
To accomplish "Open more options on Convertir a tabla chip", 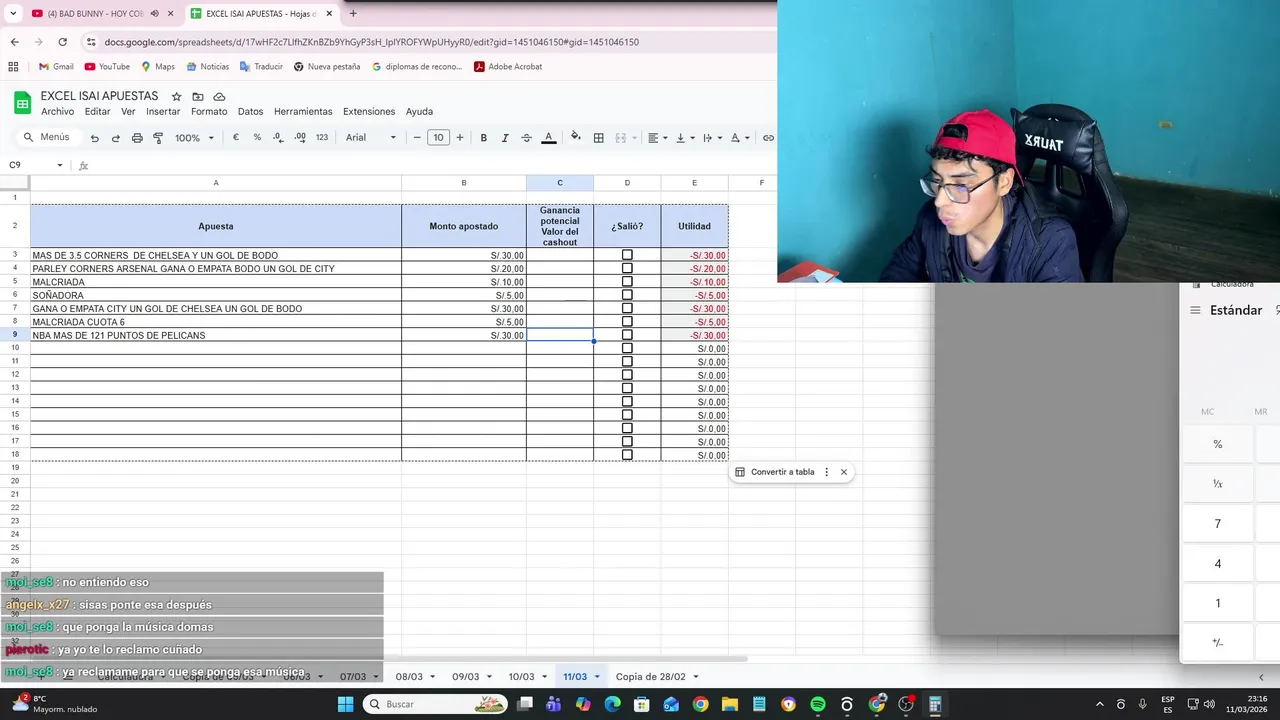I will point(826,472).
